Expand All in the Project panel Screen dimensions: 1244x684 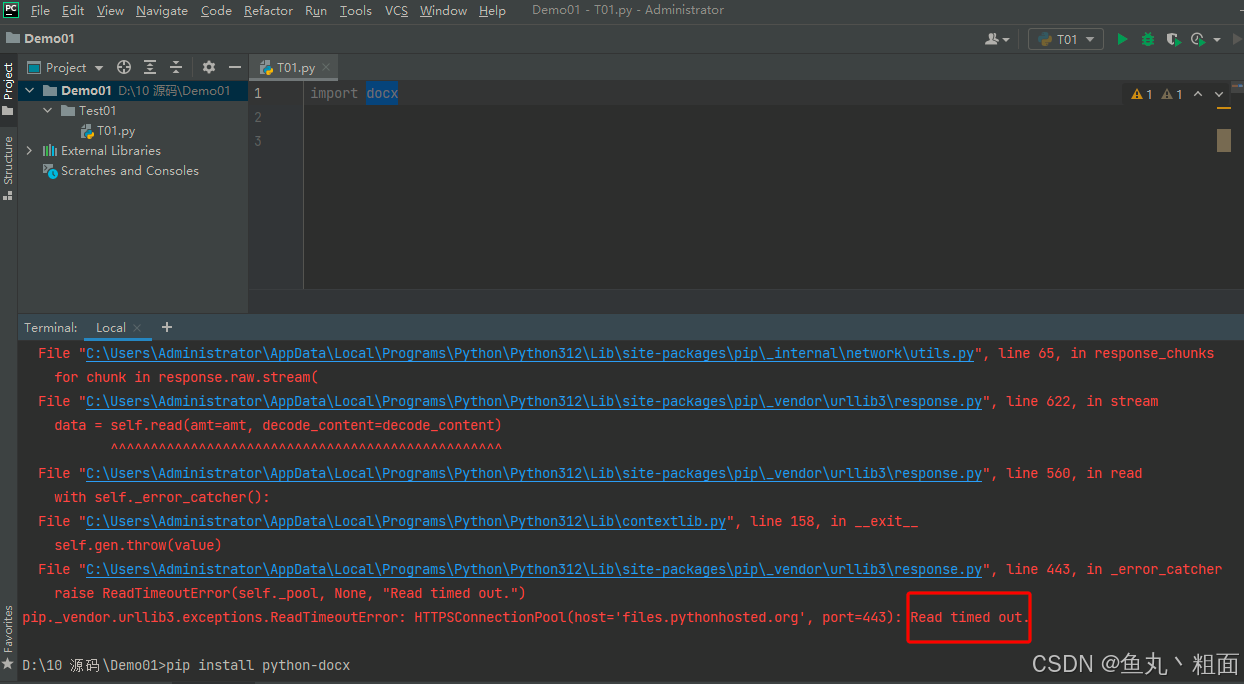tap(150, 67)
